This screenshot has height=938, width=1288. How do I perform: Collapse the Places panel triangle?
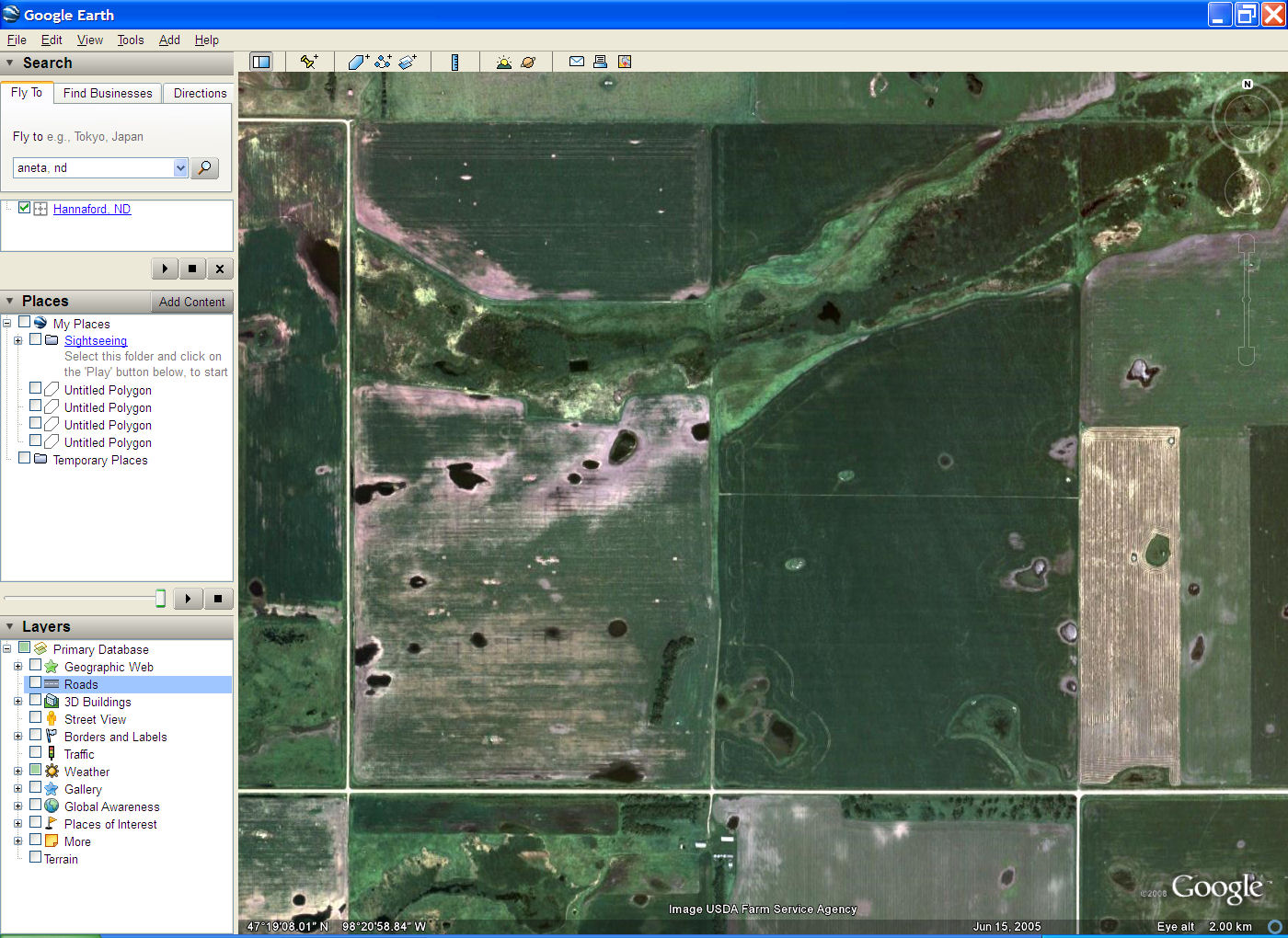[x=10, y=301]
